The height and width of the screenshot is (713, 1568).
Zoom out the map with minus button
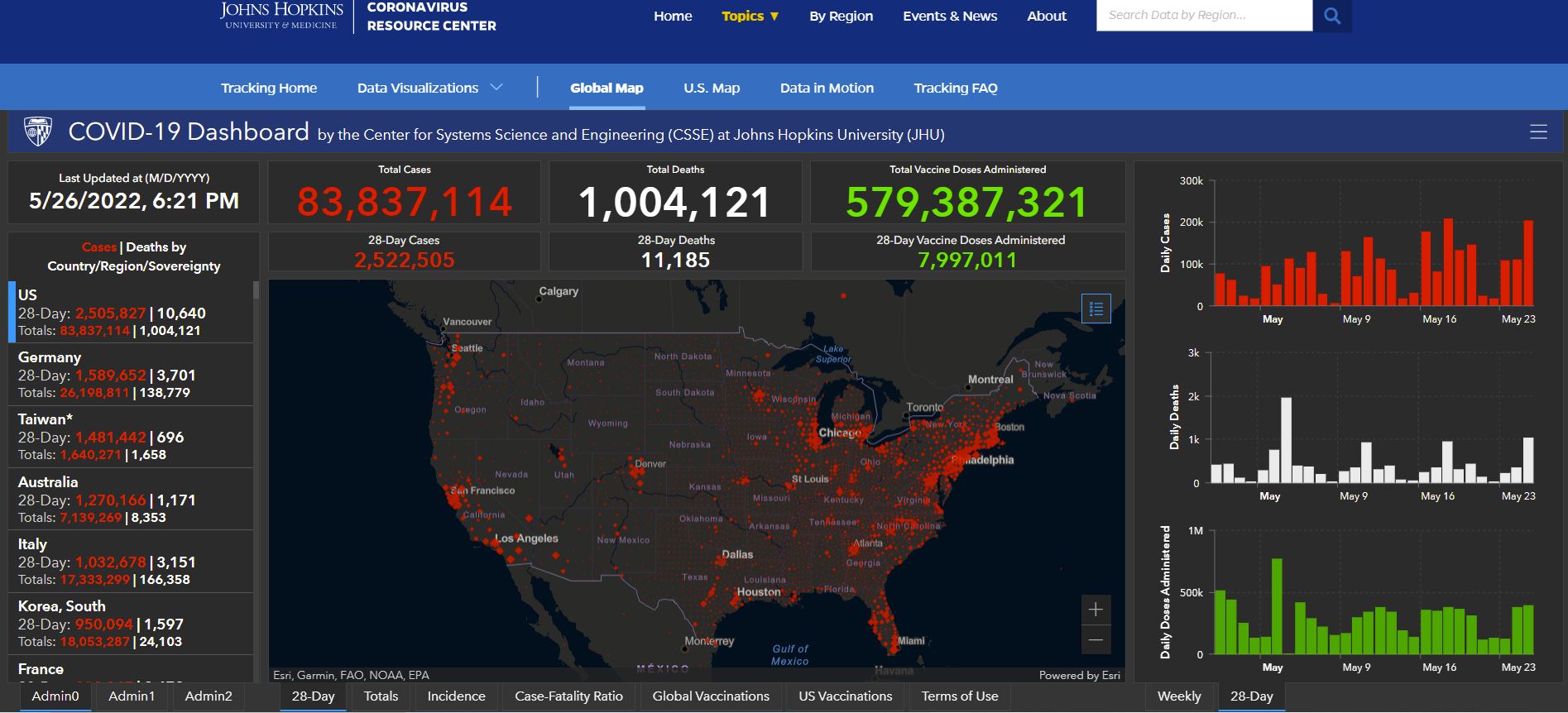(x=1096, y=639)
